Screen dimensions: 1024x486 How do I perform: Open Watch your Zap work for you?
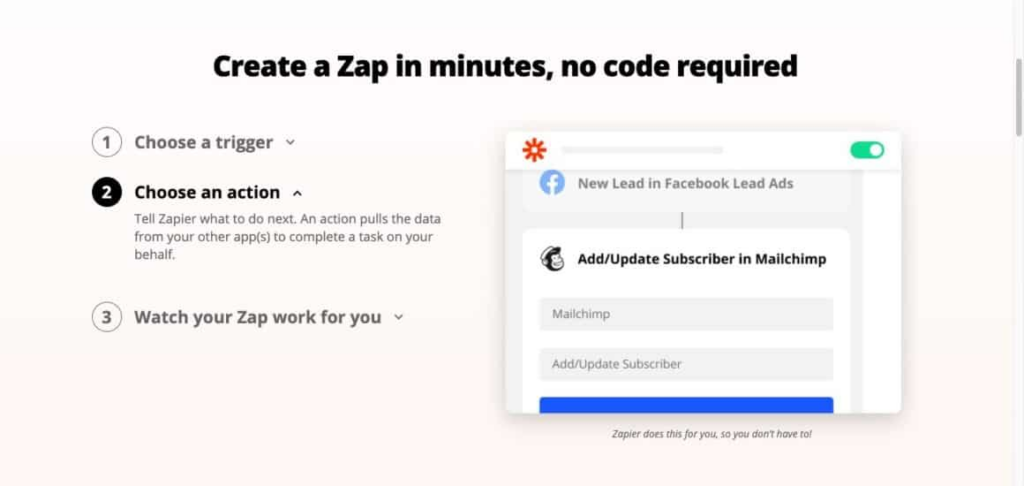click(258, 317)
